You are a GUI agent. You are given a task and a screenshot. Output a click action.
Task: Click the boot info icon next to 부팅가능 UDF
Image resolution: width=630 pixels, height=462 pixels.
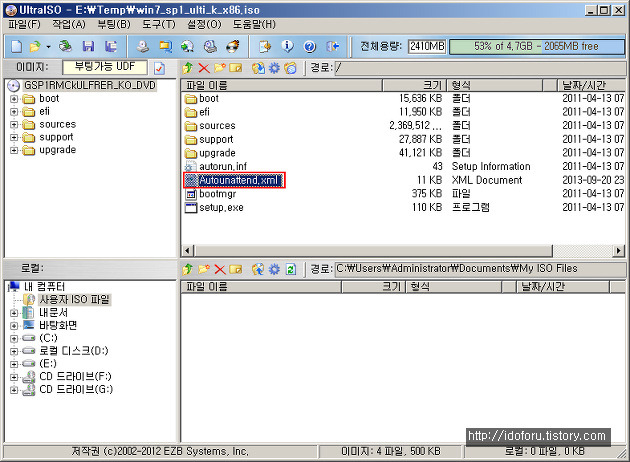click(160, 68)
